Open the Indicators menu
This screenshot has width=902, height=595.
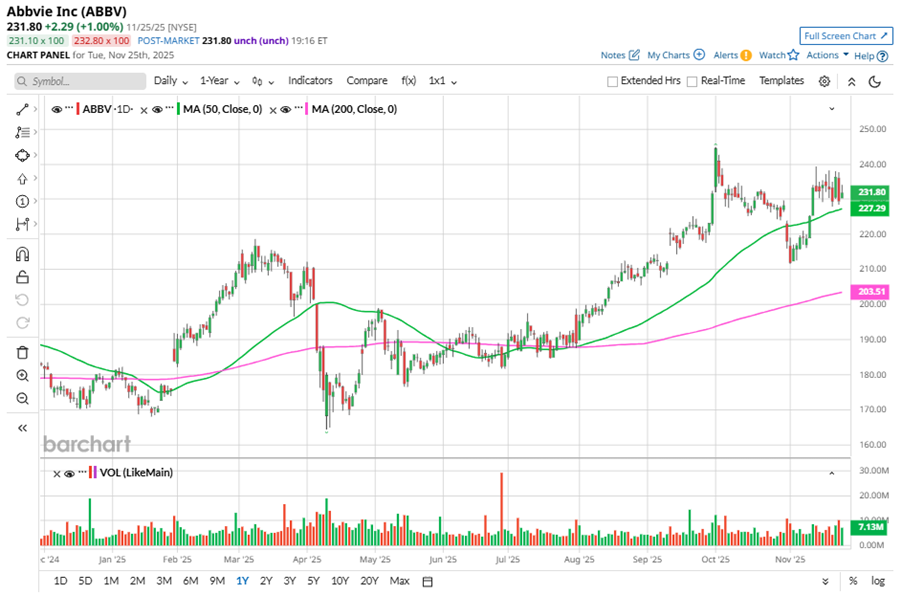pos(310,81)
